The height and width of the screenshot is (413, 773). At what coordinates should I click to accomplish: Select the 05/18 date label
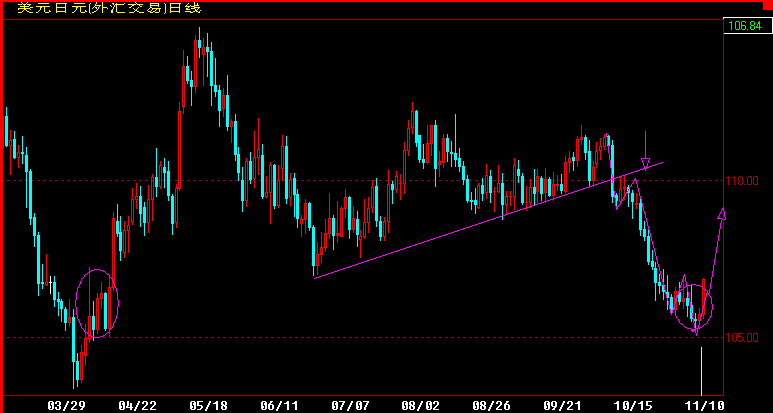pyautogui.click(x=209, y=406)
